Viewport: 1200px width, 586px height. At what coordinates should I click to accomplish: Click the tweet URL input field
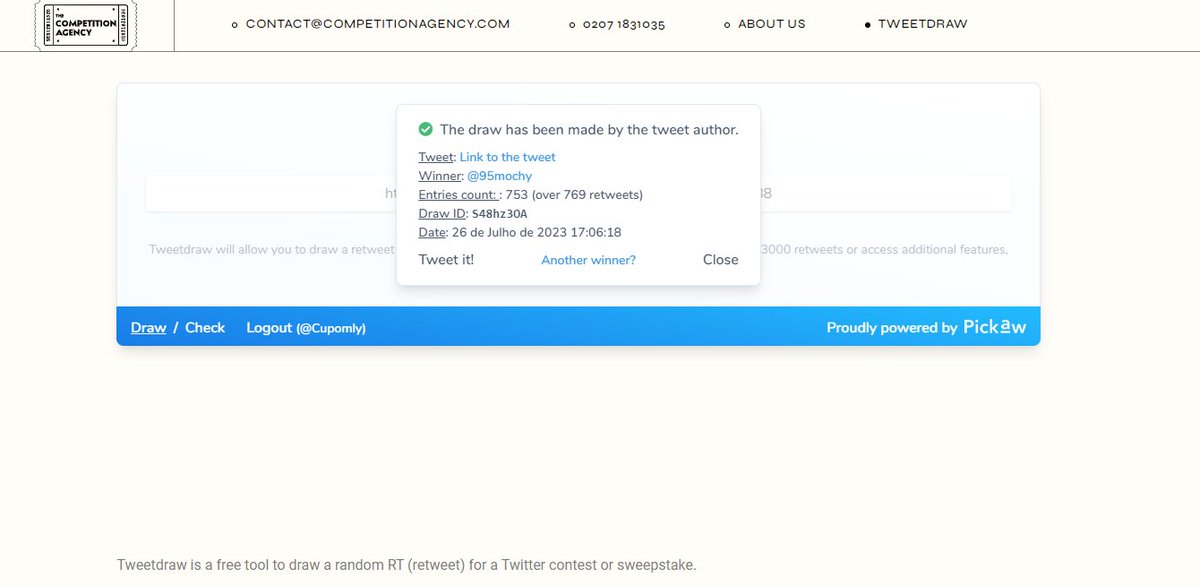click(x=578, y=194)
